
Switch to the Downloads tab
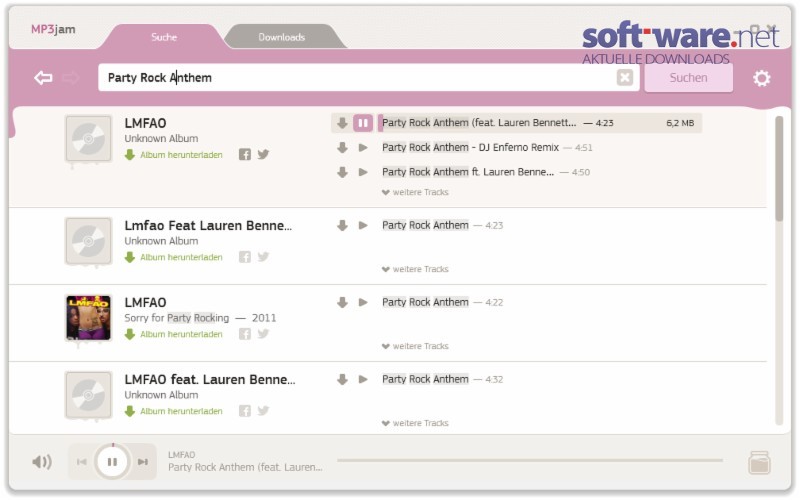(x=282, y=37)
